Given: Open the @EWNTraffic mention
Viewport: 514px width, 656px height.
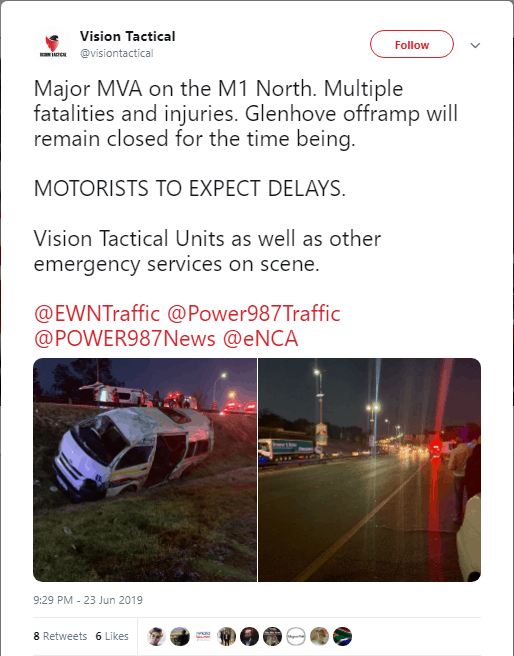Looking at the screenshot, I should click(97, 314).
